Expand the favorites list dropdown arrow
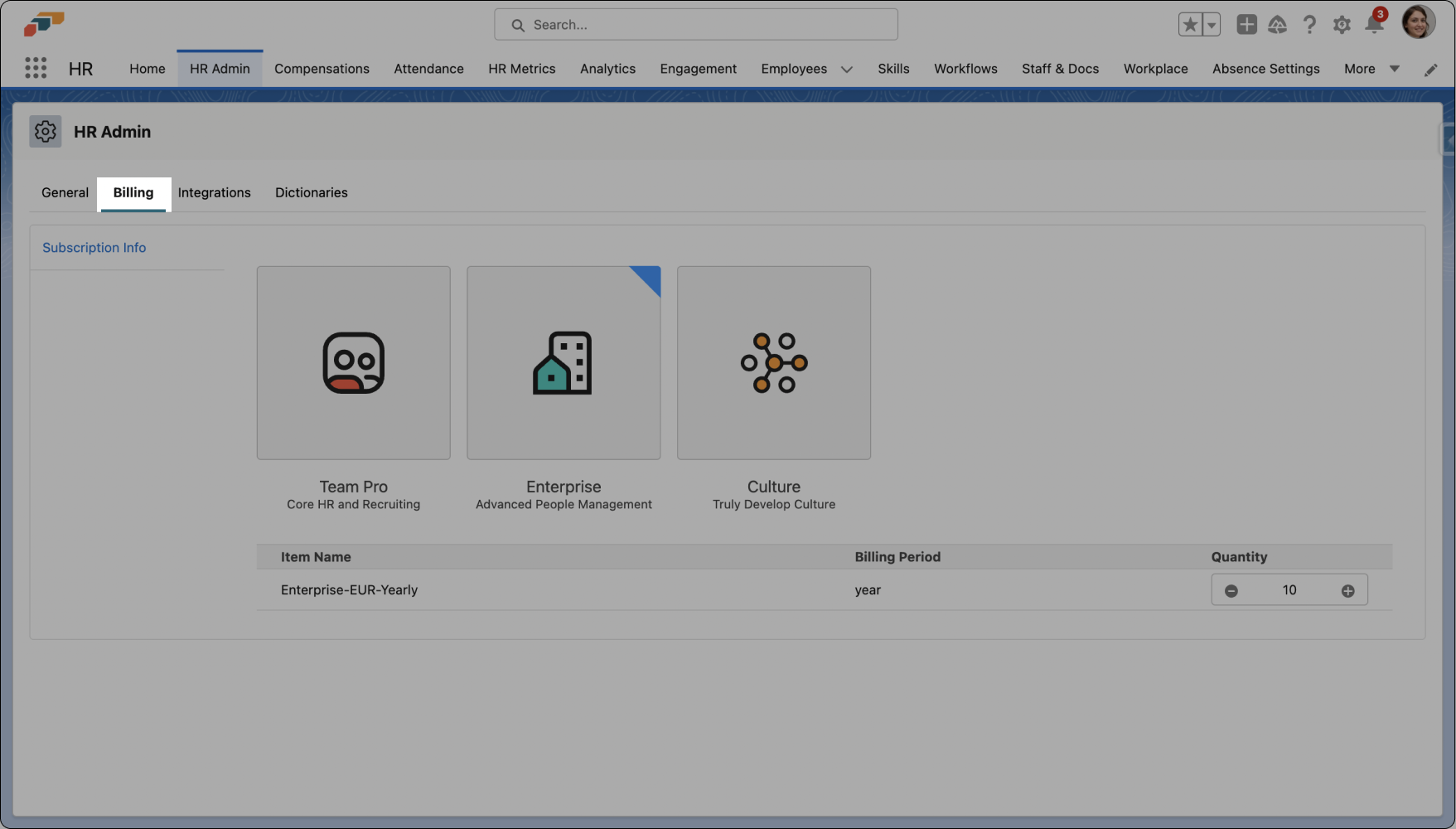Viewport: 1456px width, 829px height. tap(1212, 25)
